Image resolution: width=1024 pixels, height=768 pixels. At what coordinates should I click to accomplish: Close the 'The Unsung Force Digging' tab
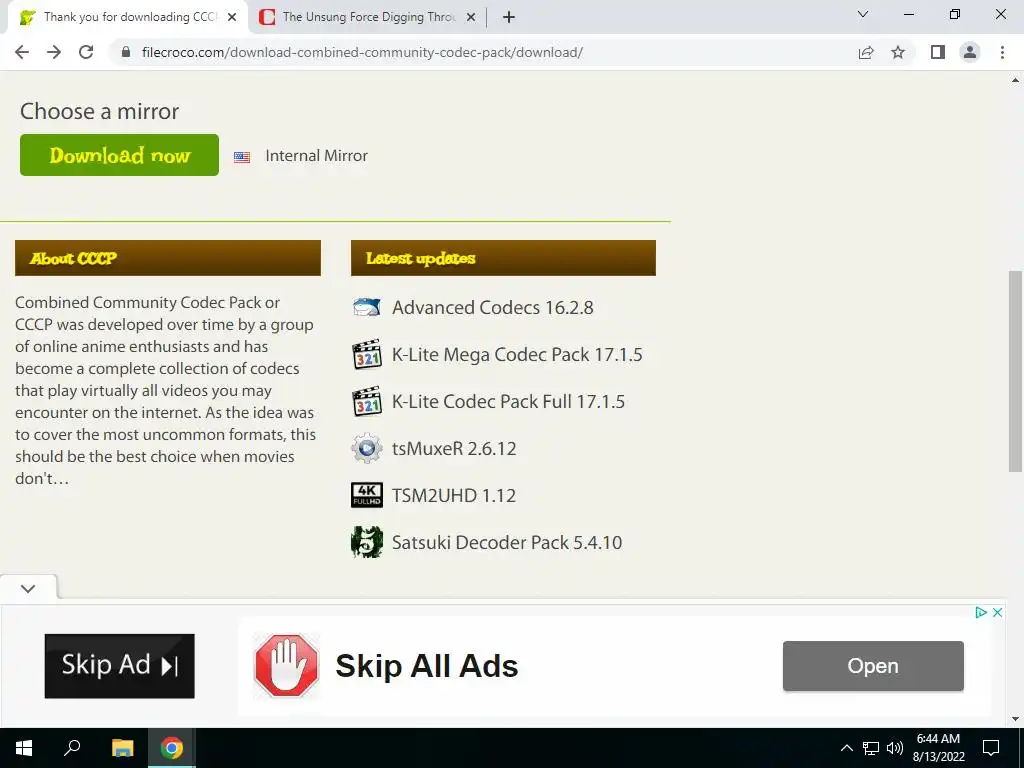coord(470,18)
